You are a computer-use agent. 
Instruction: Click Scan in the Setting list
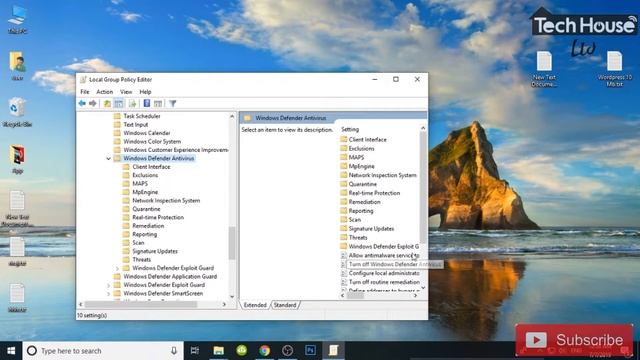pos(355,220)
